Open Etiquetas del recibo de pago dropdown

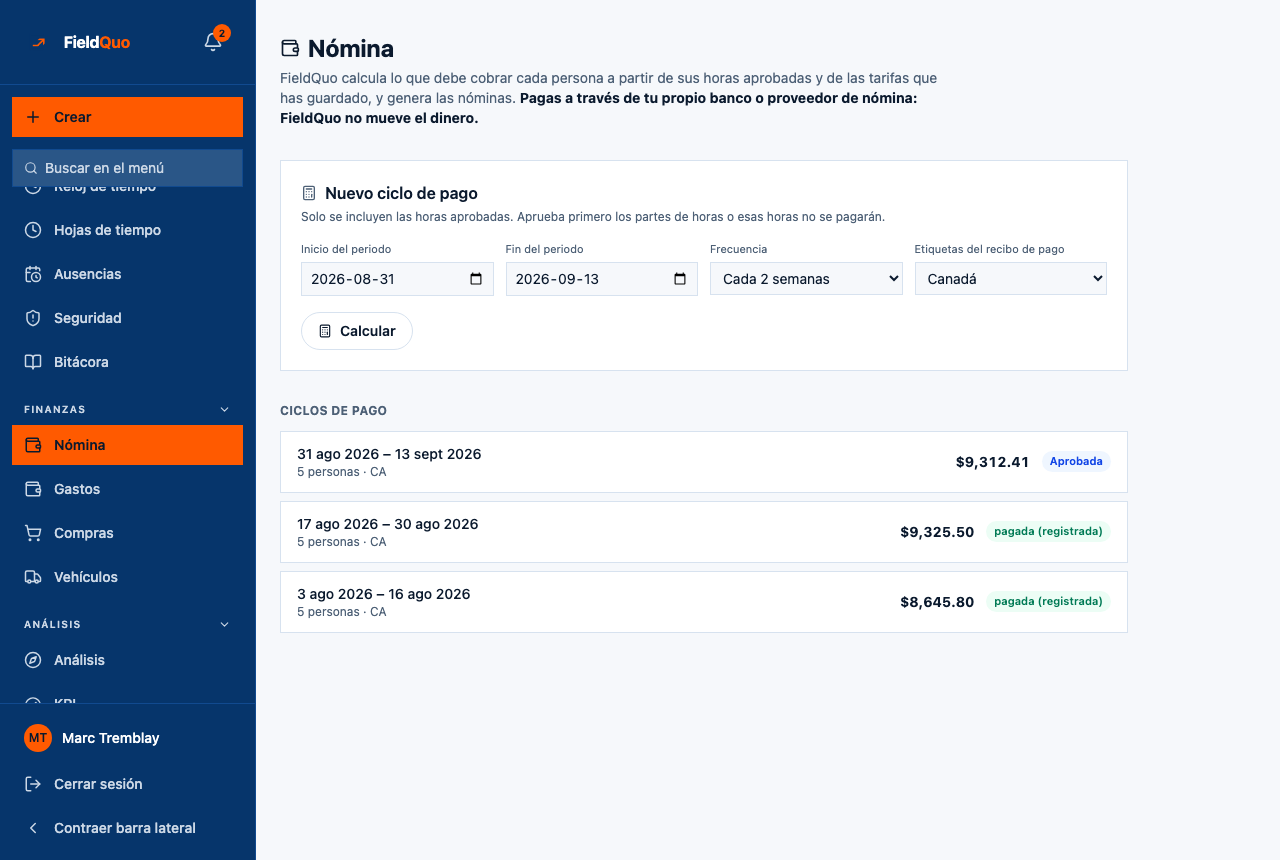pyautogui.click(x=1011, y=279)
